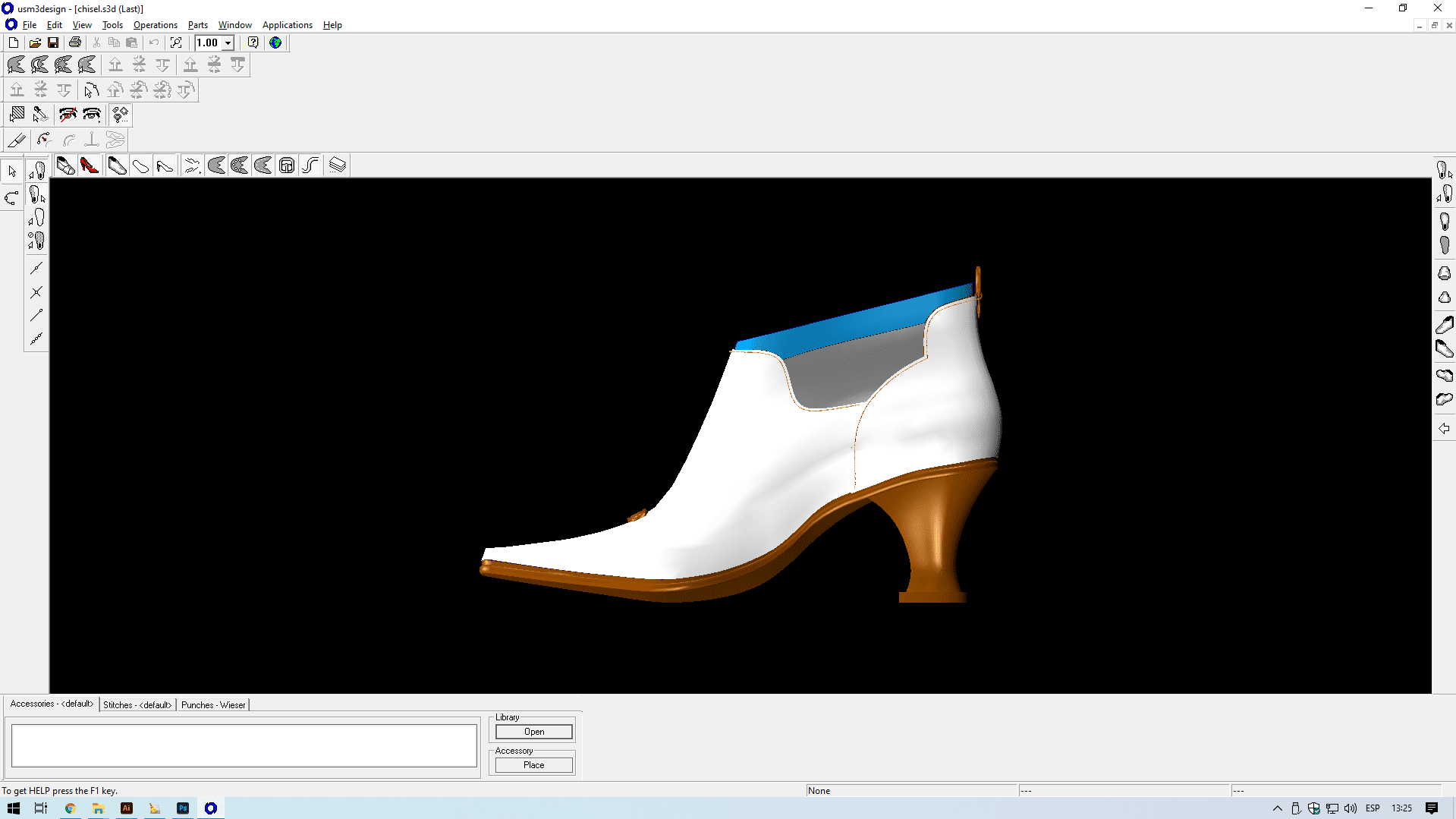Switch to the Punches - Wieser tab
The height and width of the screenshot is (819, 1456).
point(213,705)
